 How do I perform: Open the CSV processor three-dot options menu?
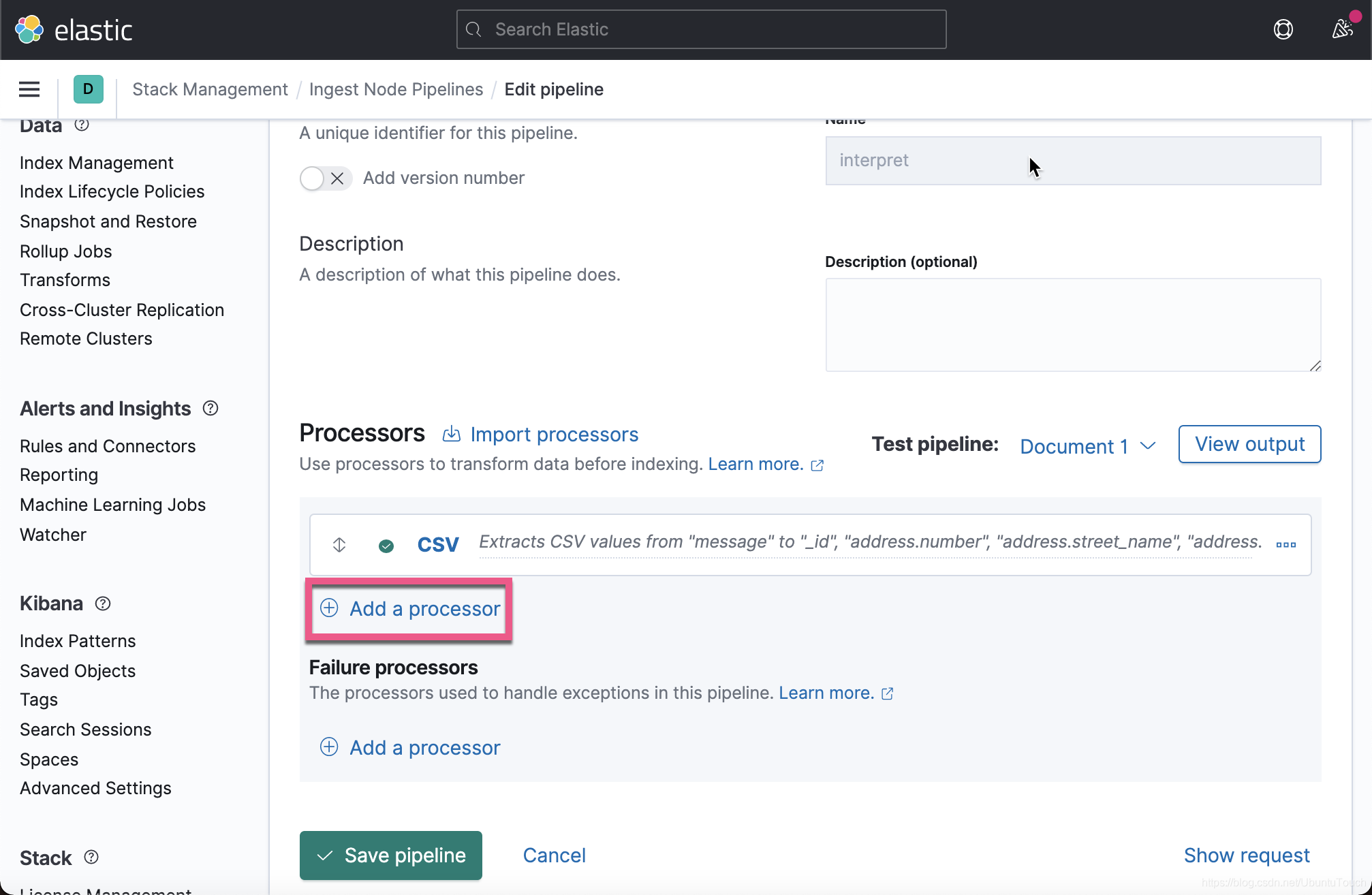click(1286, 544)
